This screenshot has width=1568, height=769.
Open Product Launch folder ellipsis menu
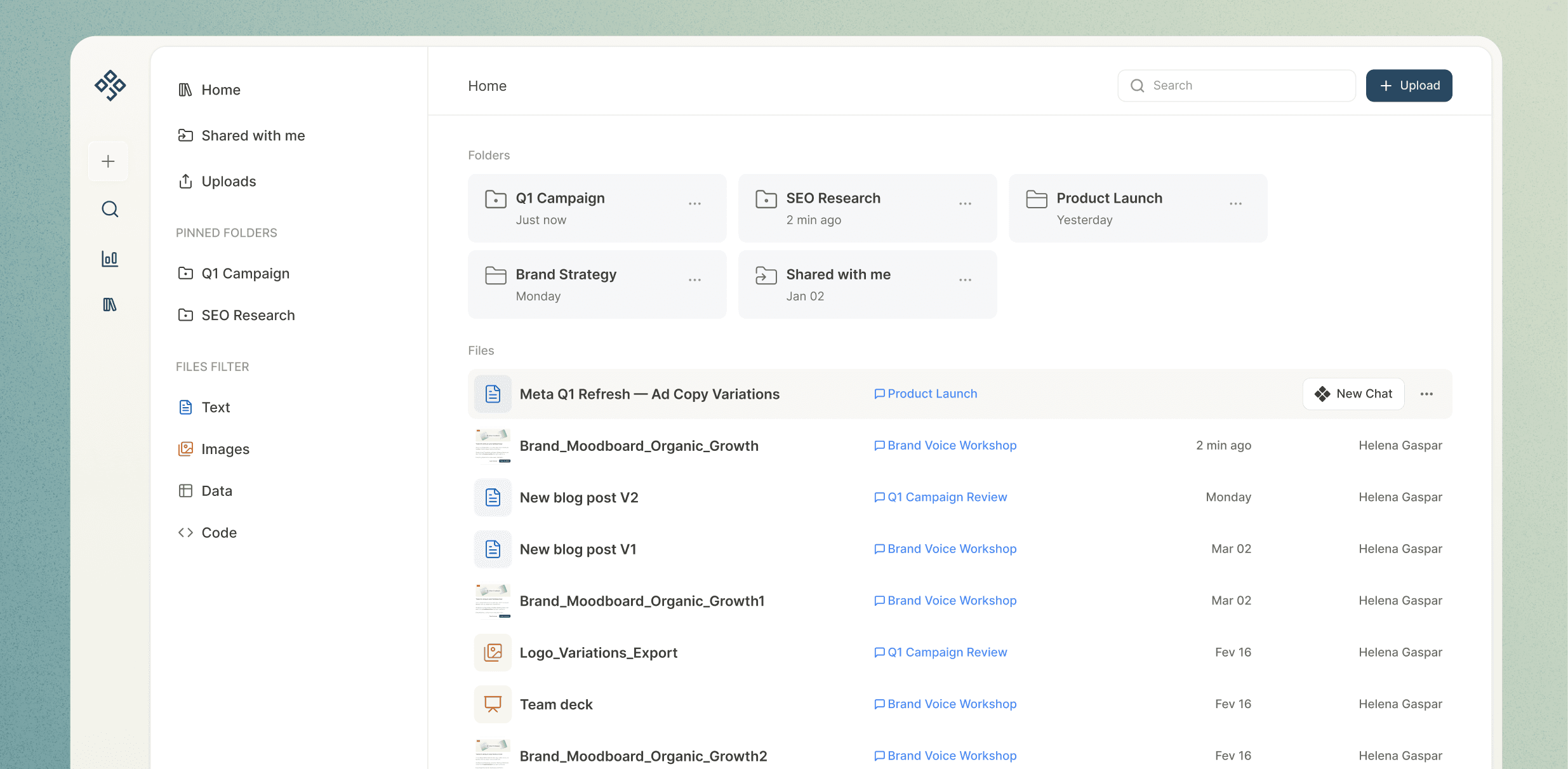pyautogui.click(x=1235, y=204)
